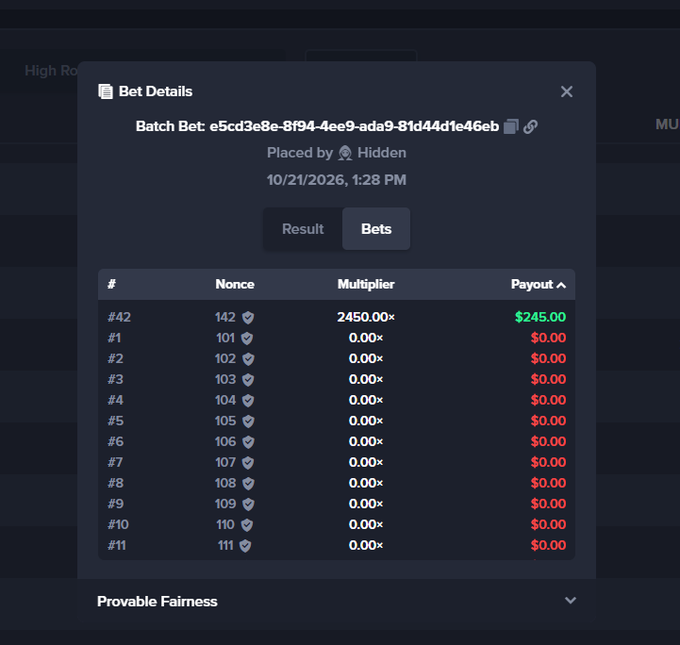
Task: Click the verify shield for nonce 105
Action: pos(248,421)
